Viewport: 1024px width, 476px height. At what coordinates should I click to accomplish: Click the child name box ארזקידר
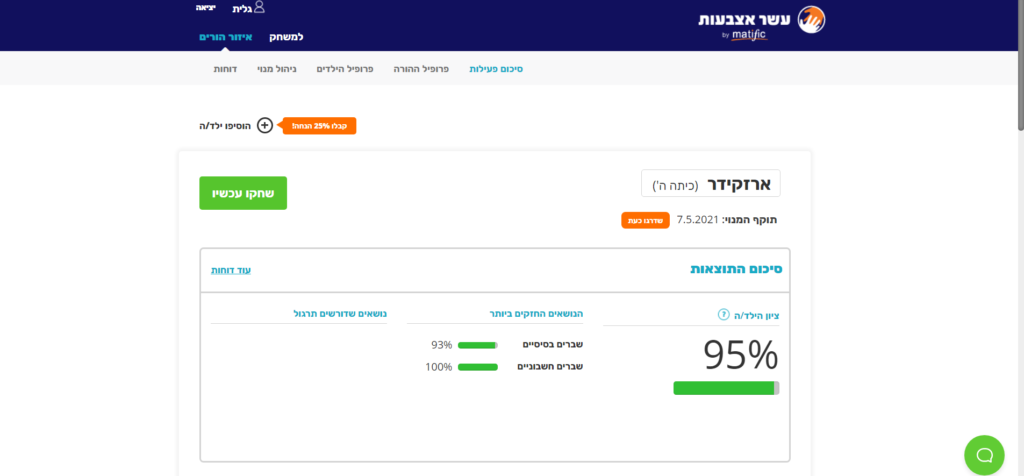click(x=711, y=183)
